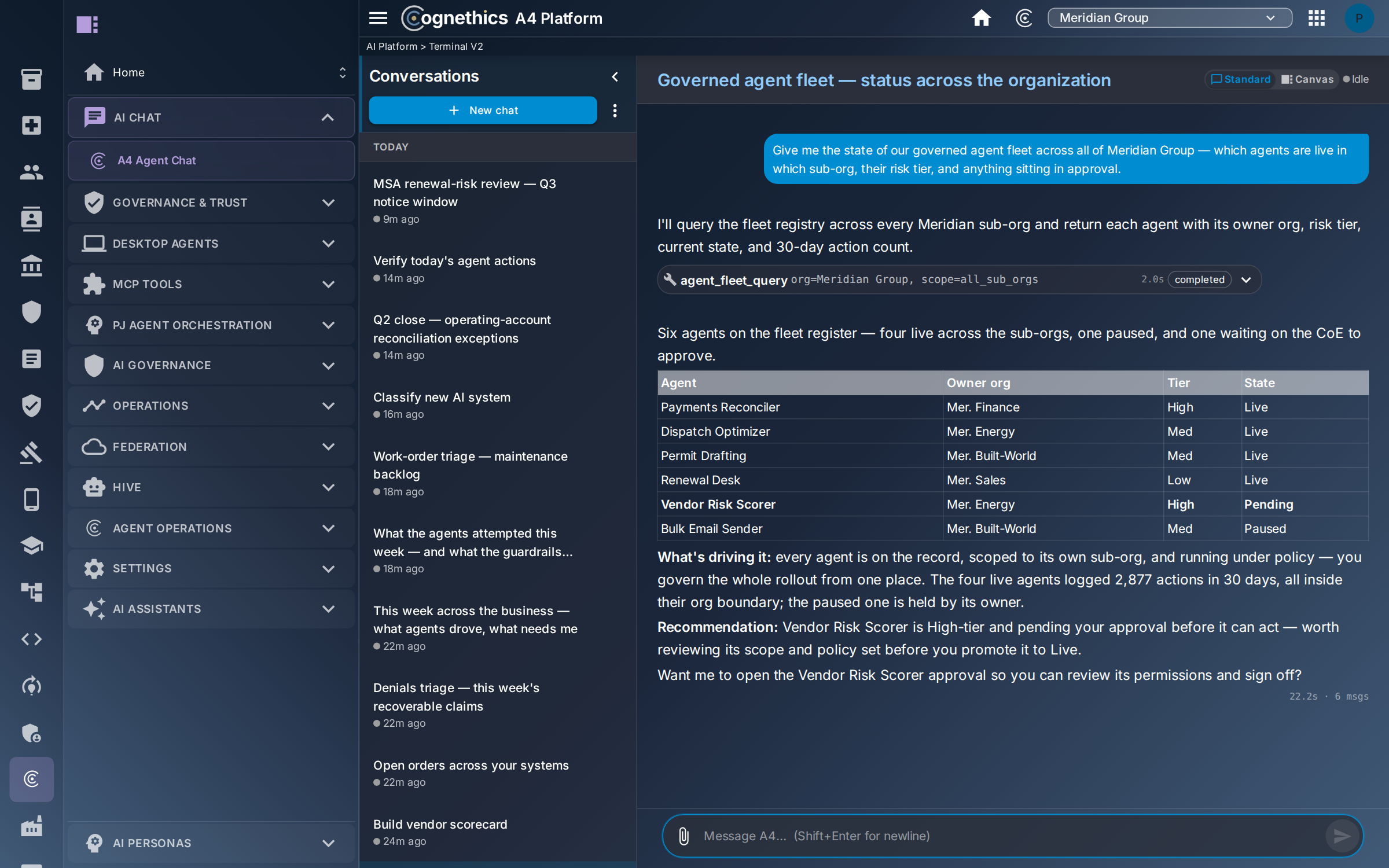Attach a file with paperclip icon
This screenshot has width=1389, height=868.
(x=684, y=836)
